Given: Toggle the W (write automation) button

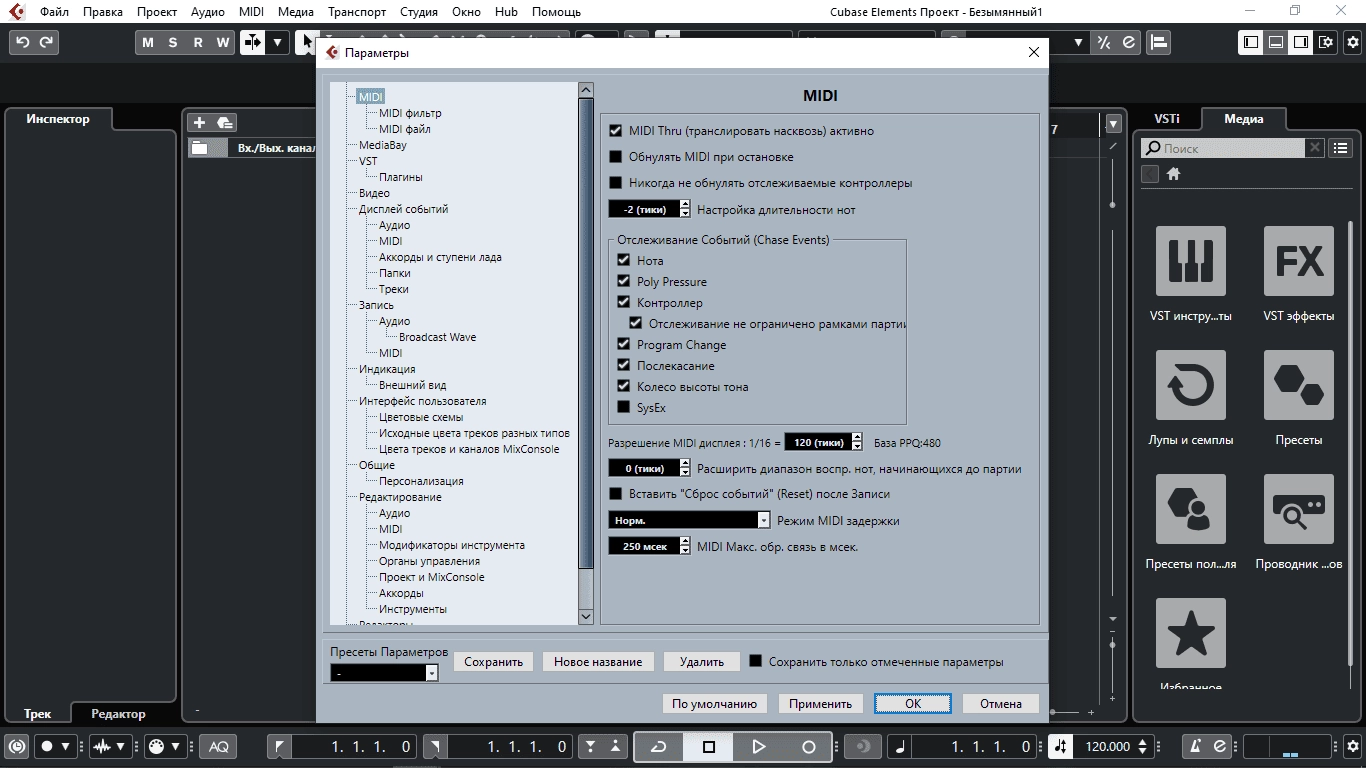Looking at the screenshot, I should click(x=223, y=42).
